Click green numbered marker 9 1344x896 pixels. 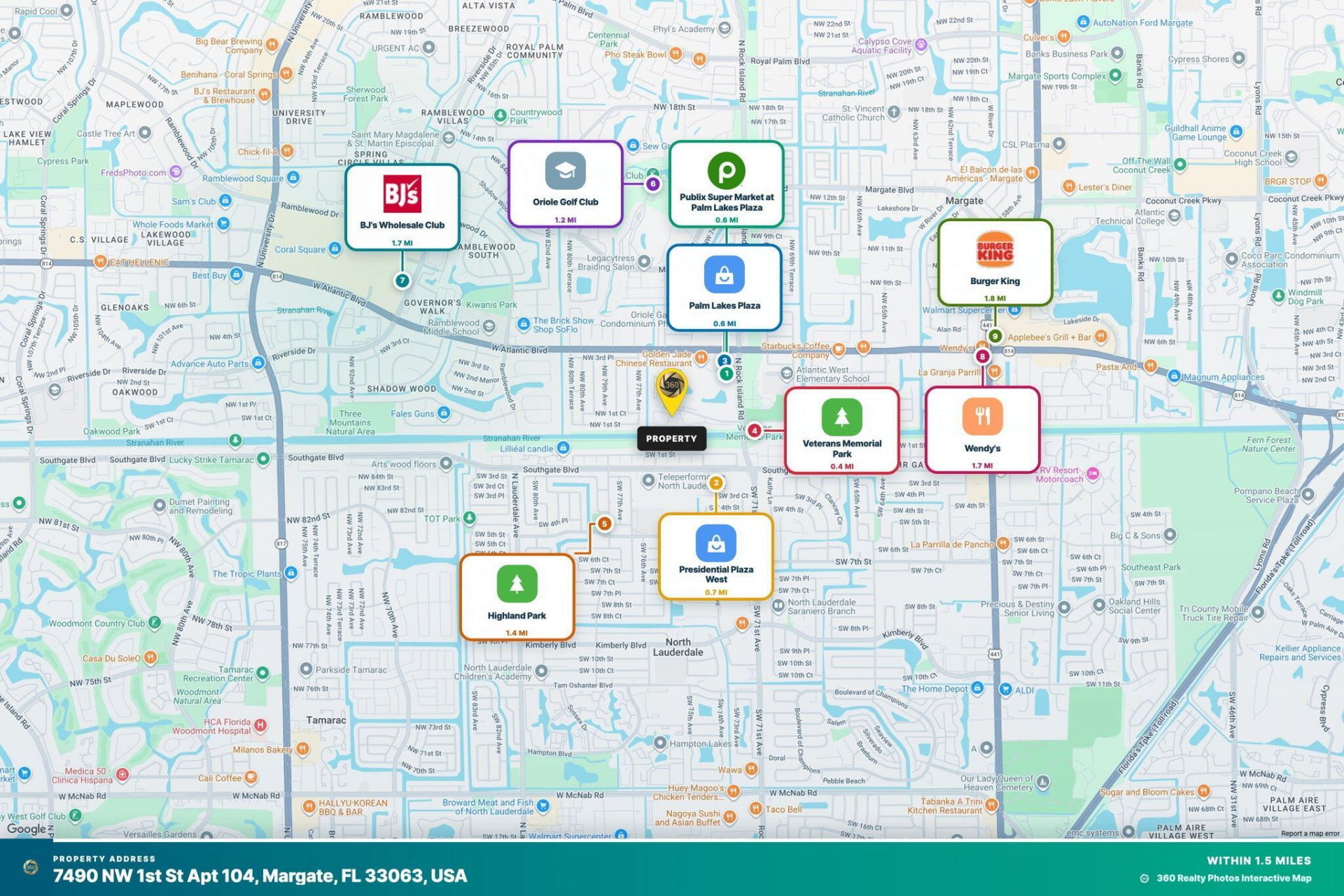(995, 336)
